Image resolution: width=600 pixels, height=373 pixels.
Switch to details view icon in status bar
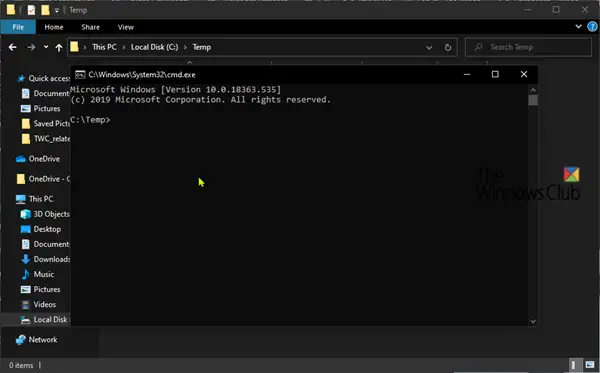[x=573, y=365]
